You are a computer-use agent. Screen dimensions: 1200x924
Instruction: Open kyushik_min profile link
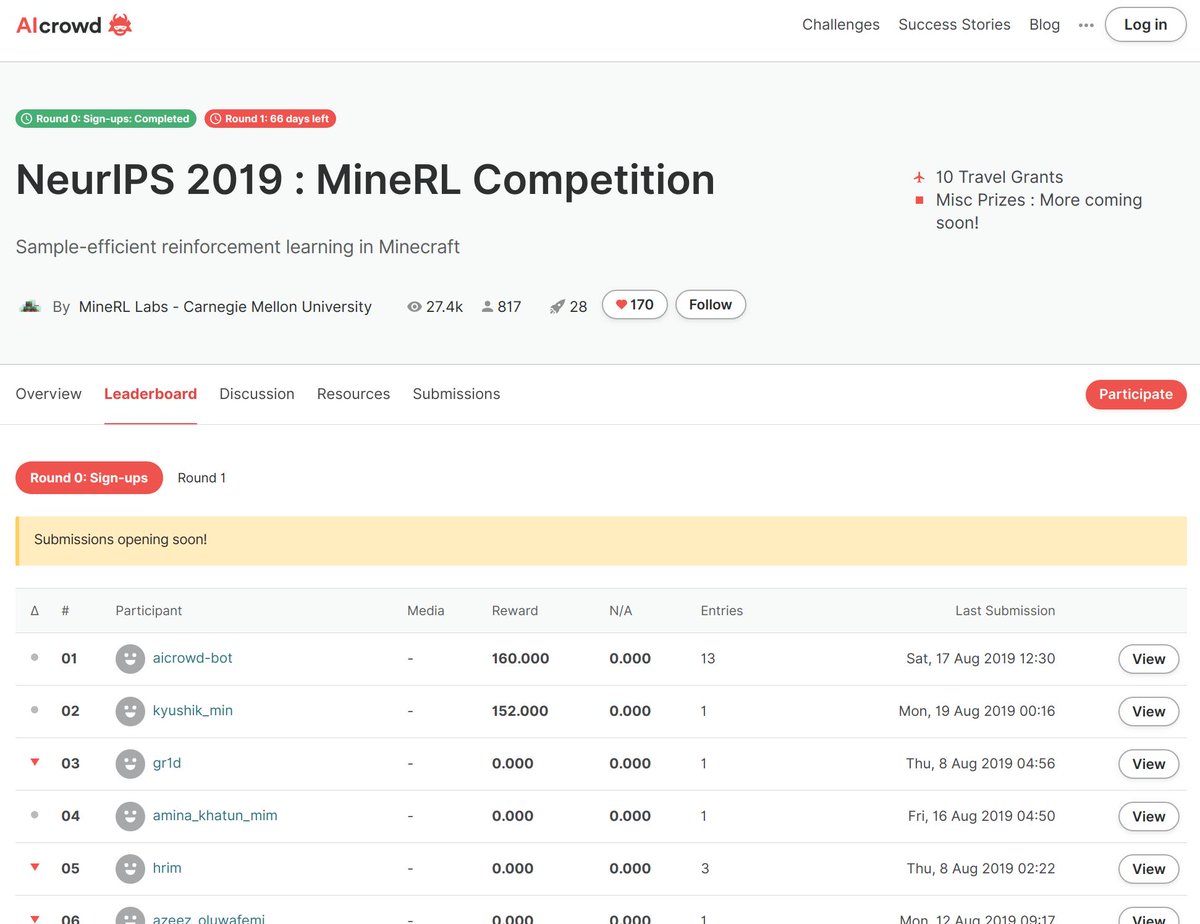pyautogui.click(x=193, y=711)
